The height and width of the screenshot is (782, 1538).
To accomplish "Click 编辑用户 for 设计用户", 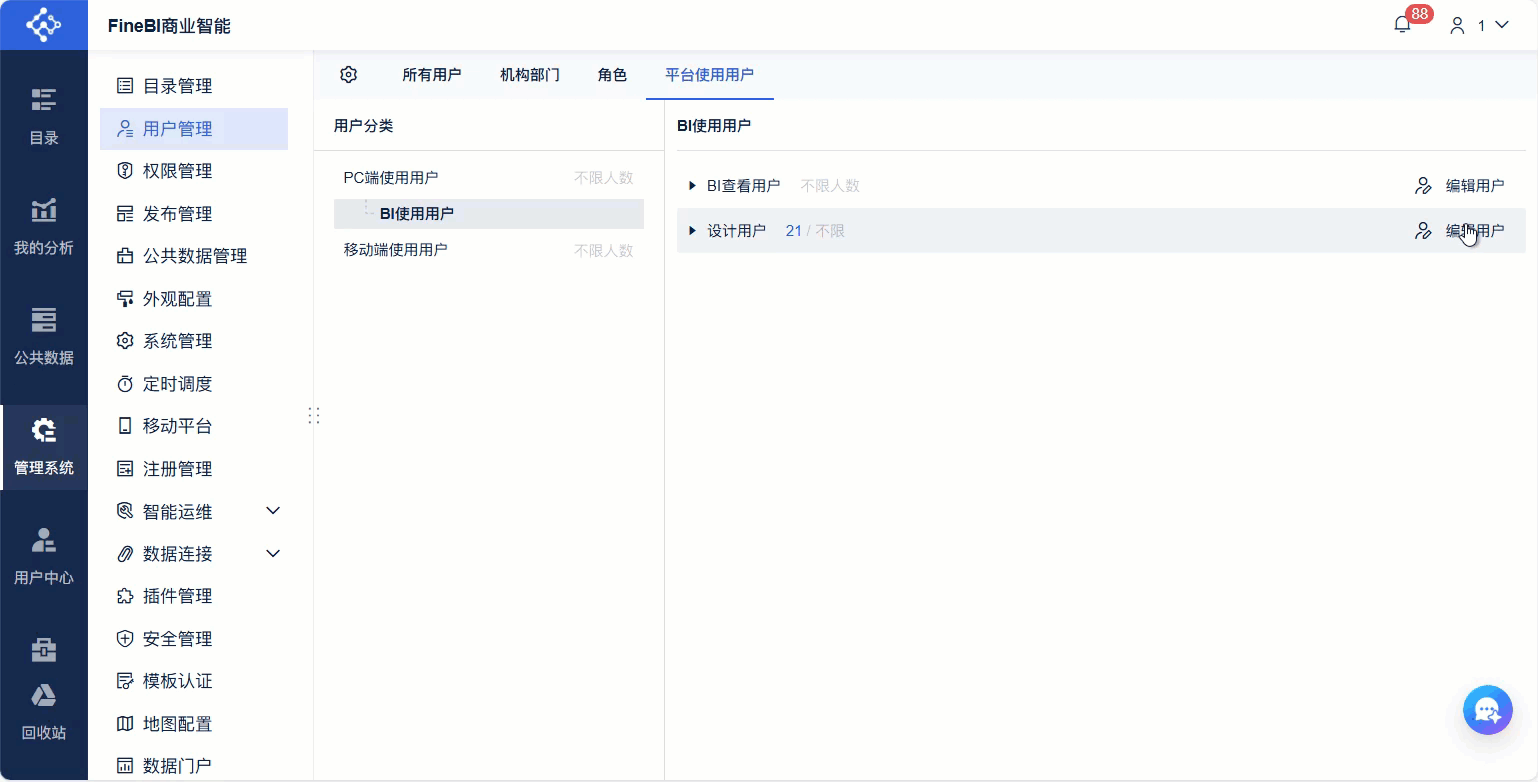I will (1475, 231).
